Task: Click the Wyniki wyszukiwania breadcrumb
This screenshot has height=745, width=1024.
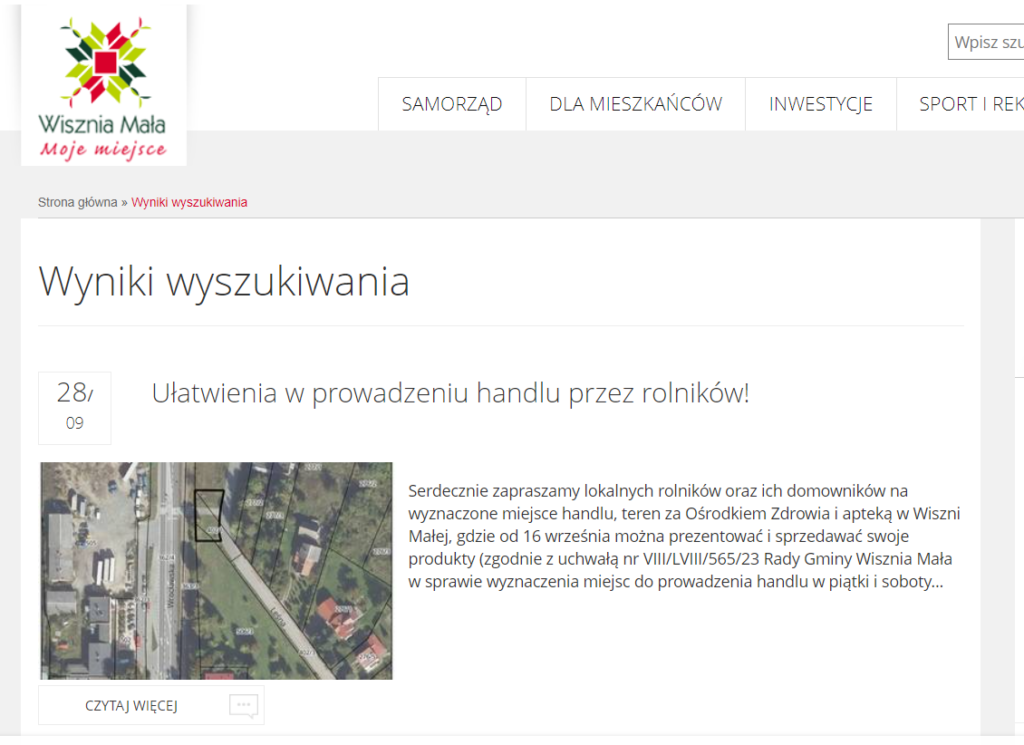Action: click(x=189, y=202)
